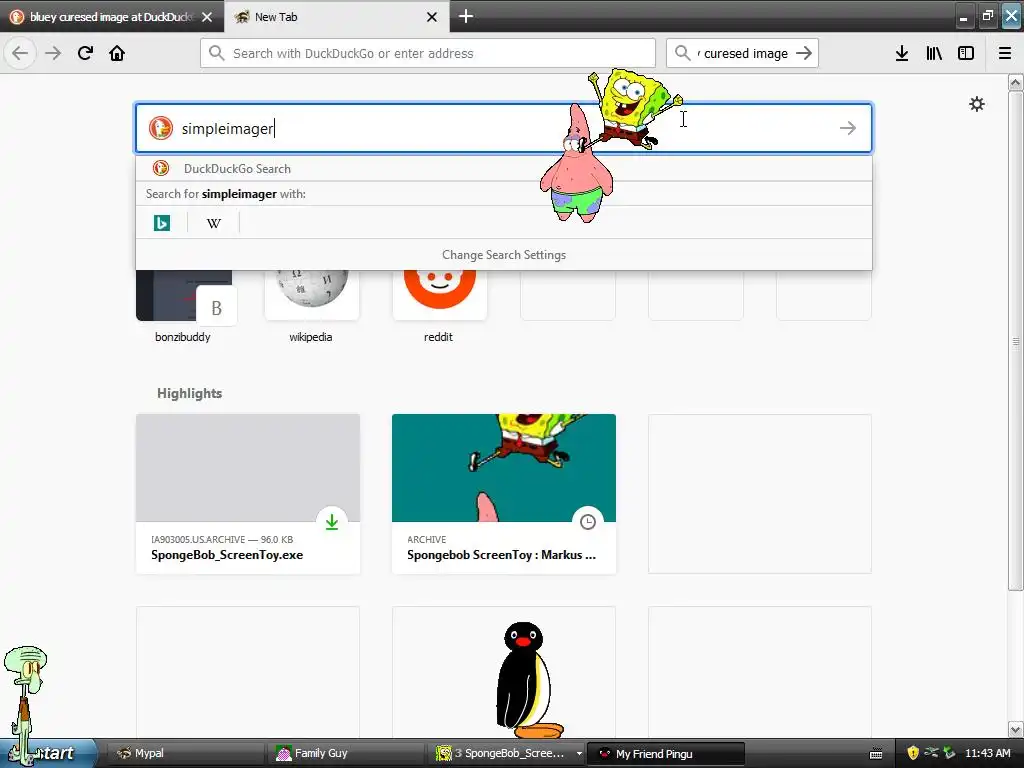Go back to the previous page
Screen dimensions: 1024x768
pyautogui.click(x=20, y=54)
